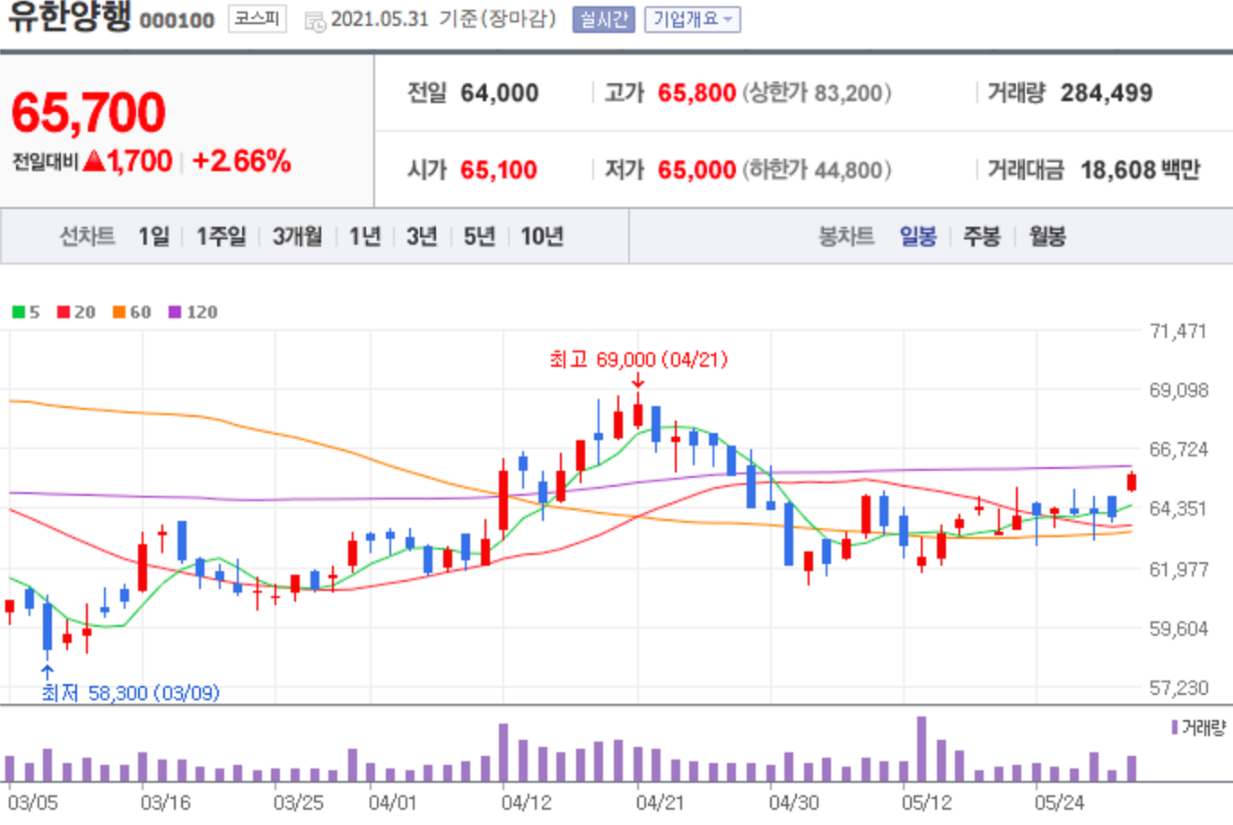Switch to the 일봉 daily candle chart
1233x825 pixels.
(918, 237)
